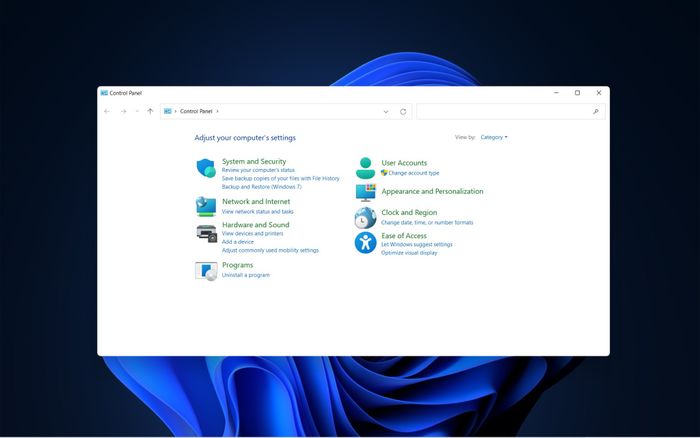
Task: Click Optimize visual display link
Action: tap(409, 253)
